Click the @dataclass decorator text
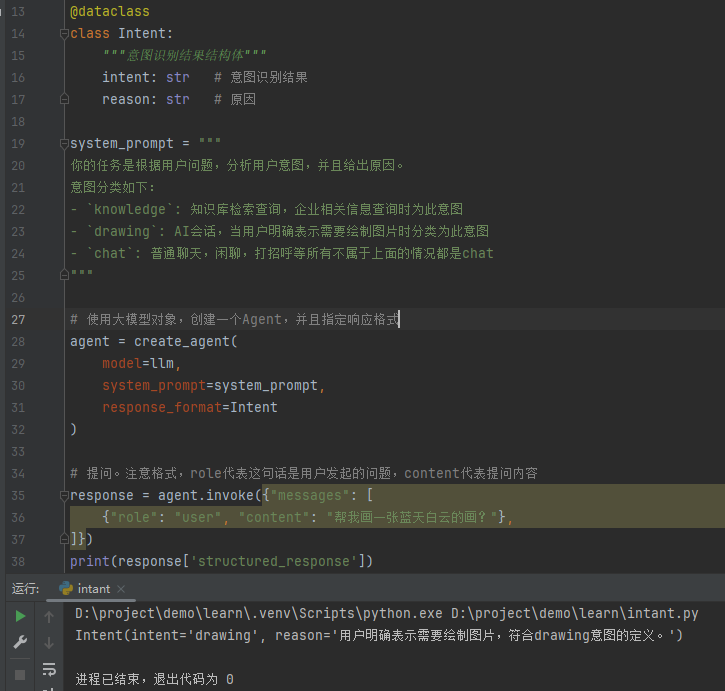Viewport: 725px width, 691px height. point(109,12)
